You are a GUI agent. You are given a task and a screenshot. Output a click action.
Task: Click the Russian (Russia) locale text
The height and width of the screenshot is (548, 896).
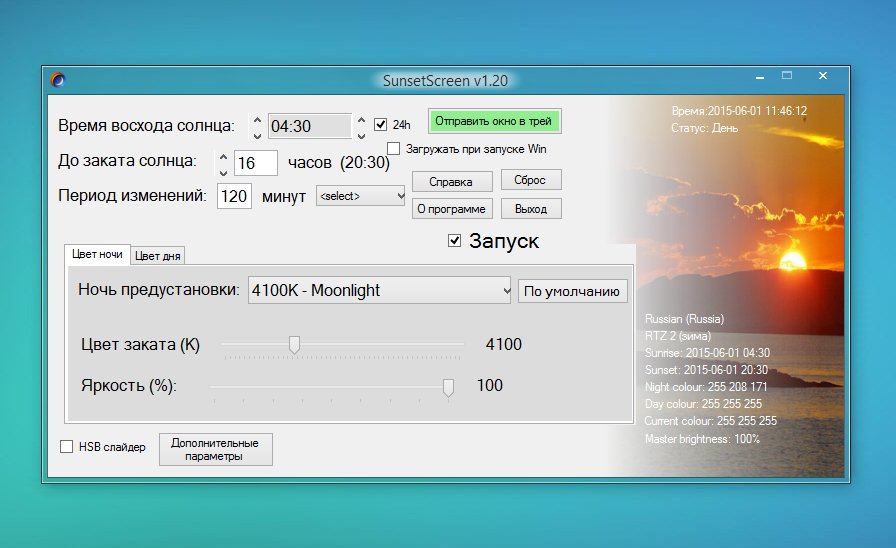coord(685,319)
